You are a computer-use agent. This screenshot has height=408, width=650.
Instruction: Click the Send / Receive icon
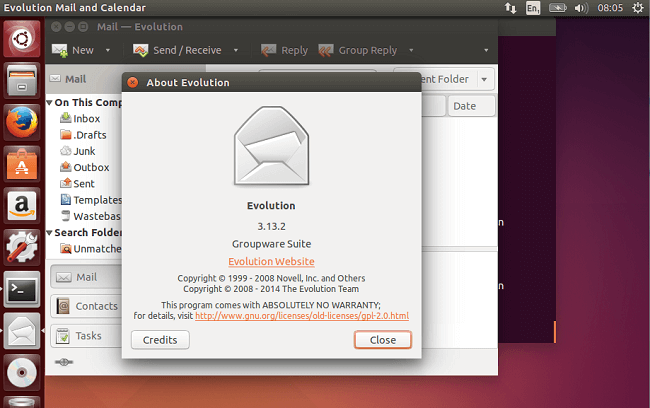(x=141, y=51)
